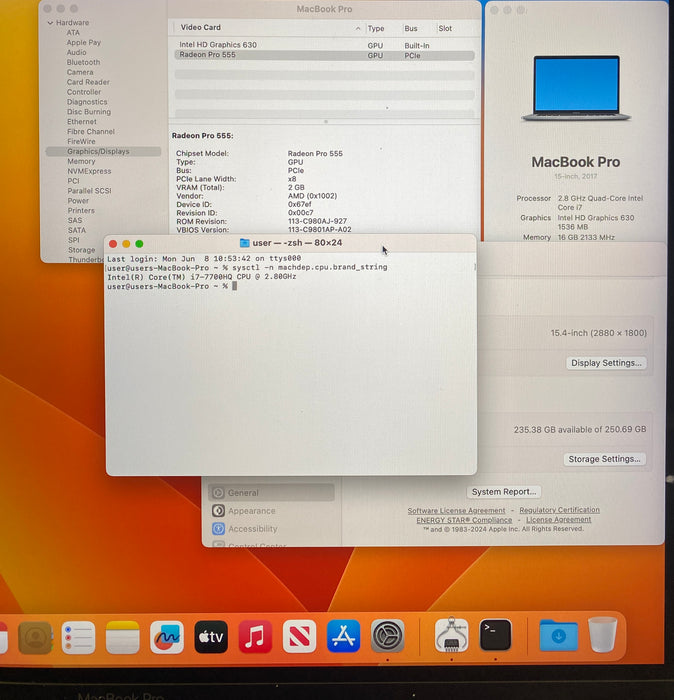Viewport: 674px width, 700px height.
Task: Select Diagnostics in hardware sidebar
Action: (87, 102)
